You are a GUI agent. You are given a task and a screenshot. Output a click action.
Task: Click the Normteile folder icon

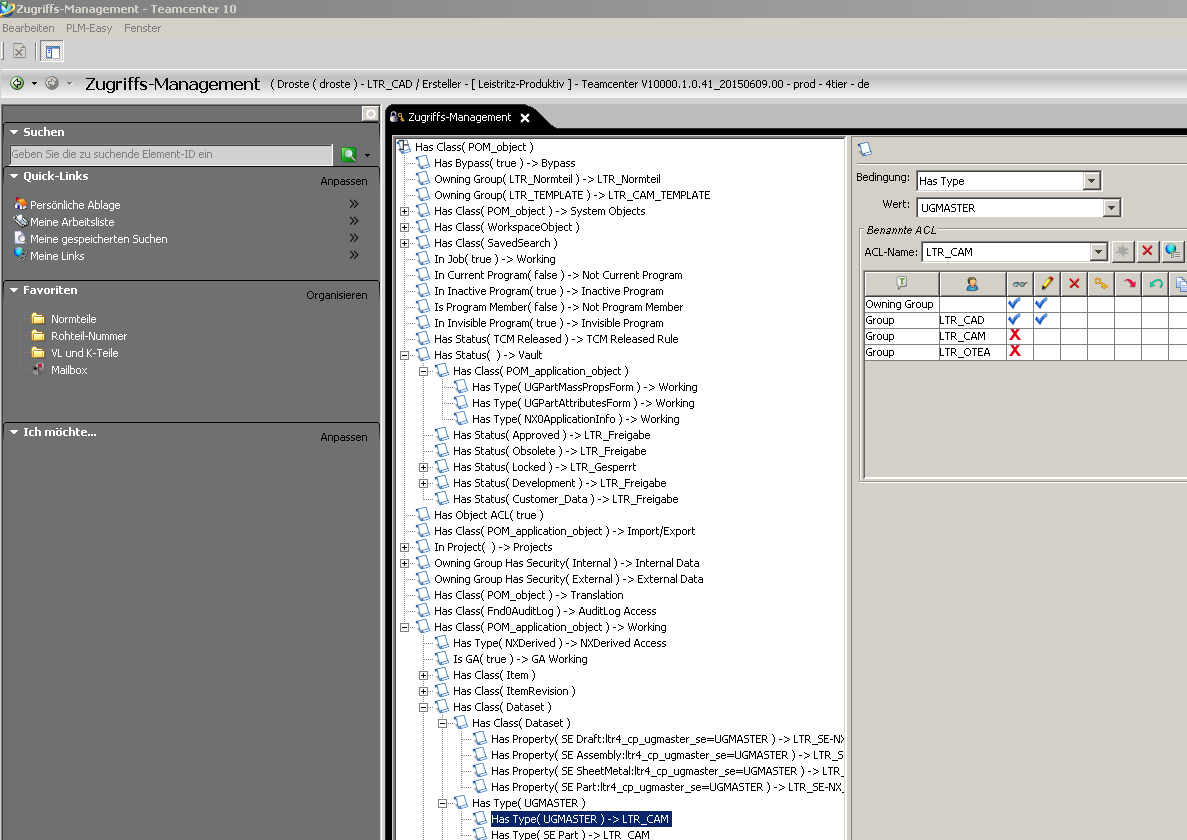38,319
